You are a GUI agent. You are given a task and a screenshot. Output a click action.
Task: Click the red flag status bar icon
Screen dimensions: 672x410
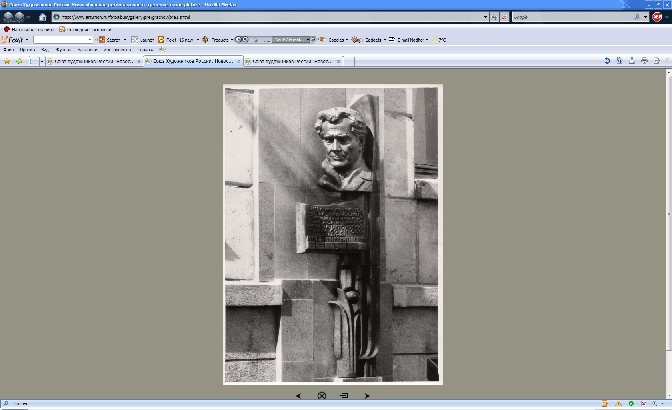tap(643, 404)
